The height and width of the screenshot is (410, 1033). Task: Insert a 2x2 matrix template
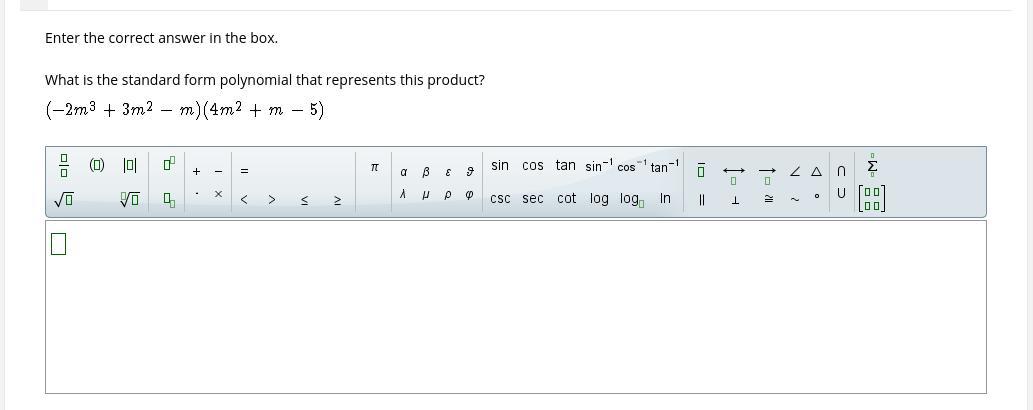(872, 199)
